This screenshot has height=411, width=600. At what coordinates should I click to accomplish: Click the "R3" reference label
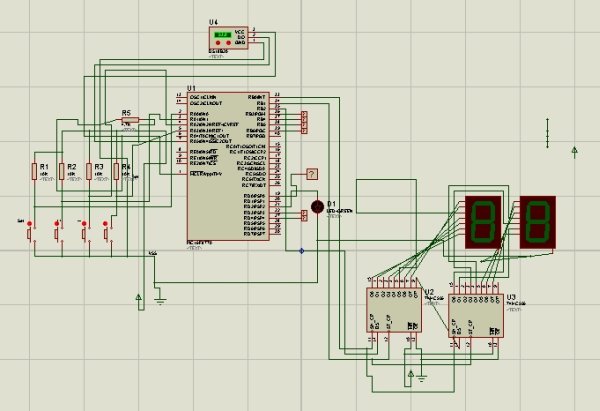tap(99, 167)
